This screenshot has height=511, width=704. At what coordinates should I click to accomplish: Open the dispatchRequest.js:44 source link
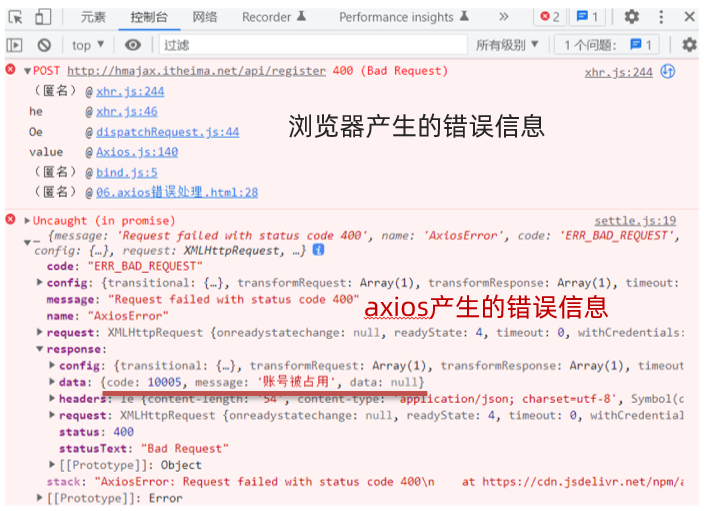tap(167, 132)
